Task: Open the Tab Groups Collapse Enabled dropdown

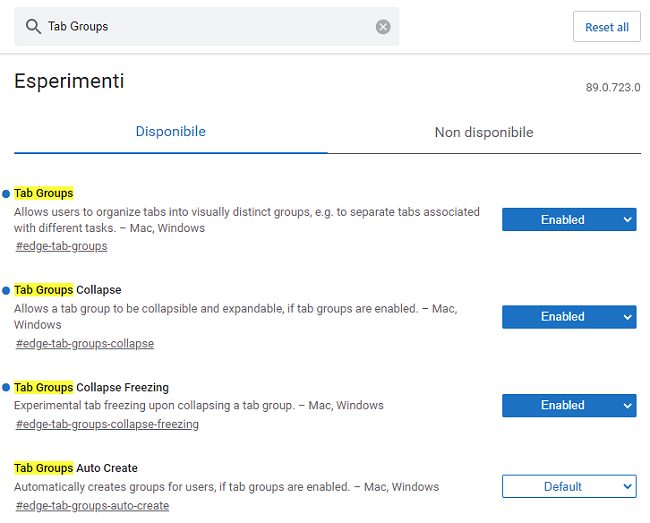Action: 569,317
